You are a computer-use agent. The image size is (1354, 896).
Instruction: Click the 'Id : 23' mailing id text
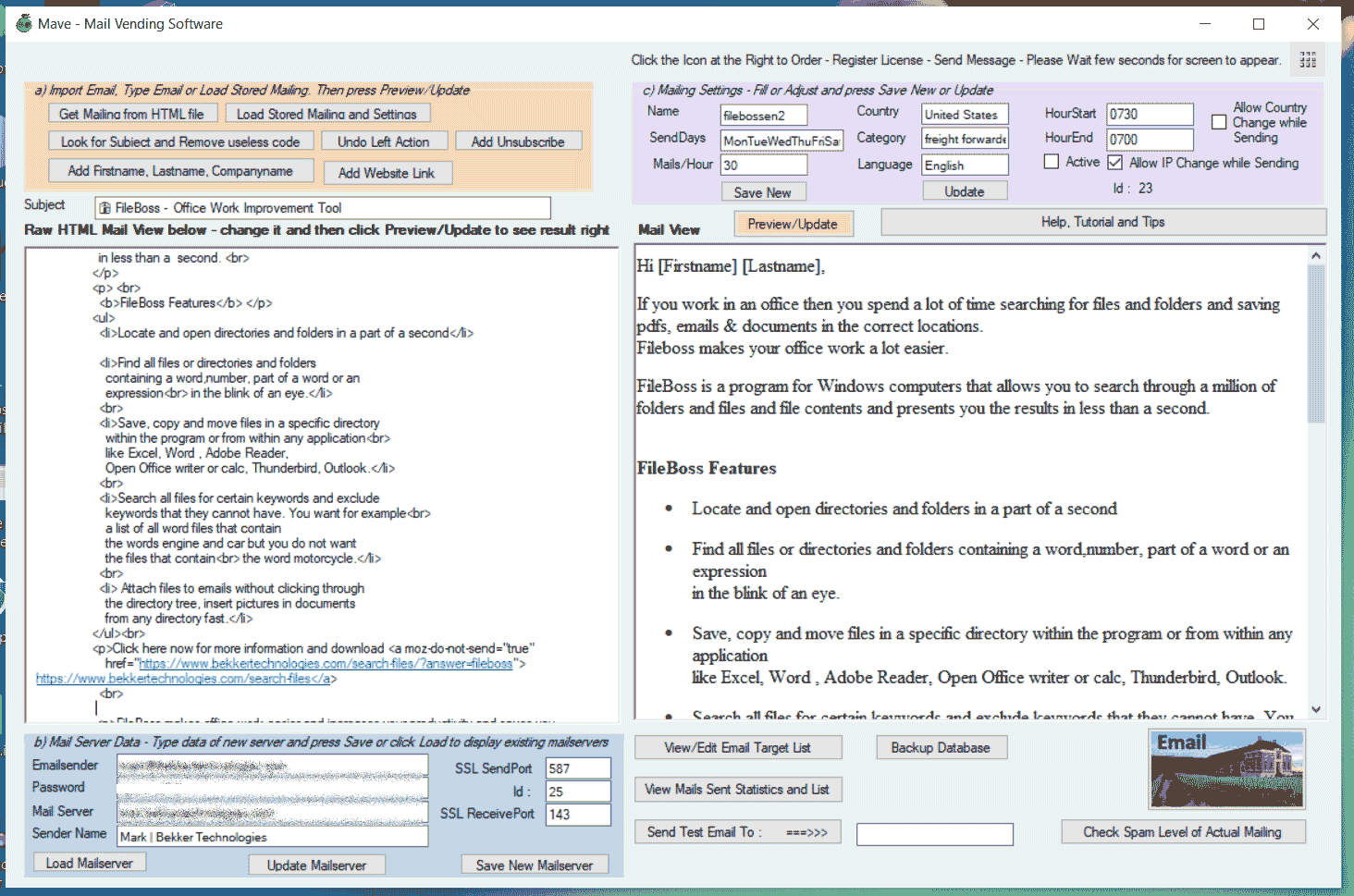(x=1133, y=188)
